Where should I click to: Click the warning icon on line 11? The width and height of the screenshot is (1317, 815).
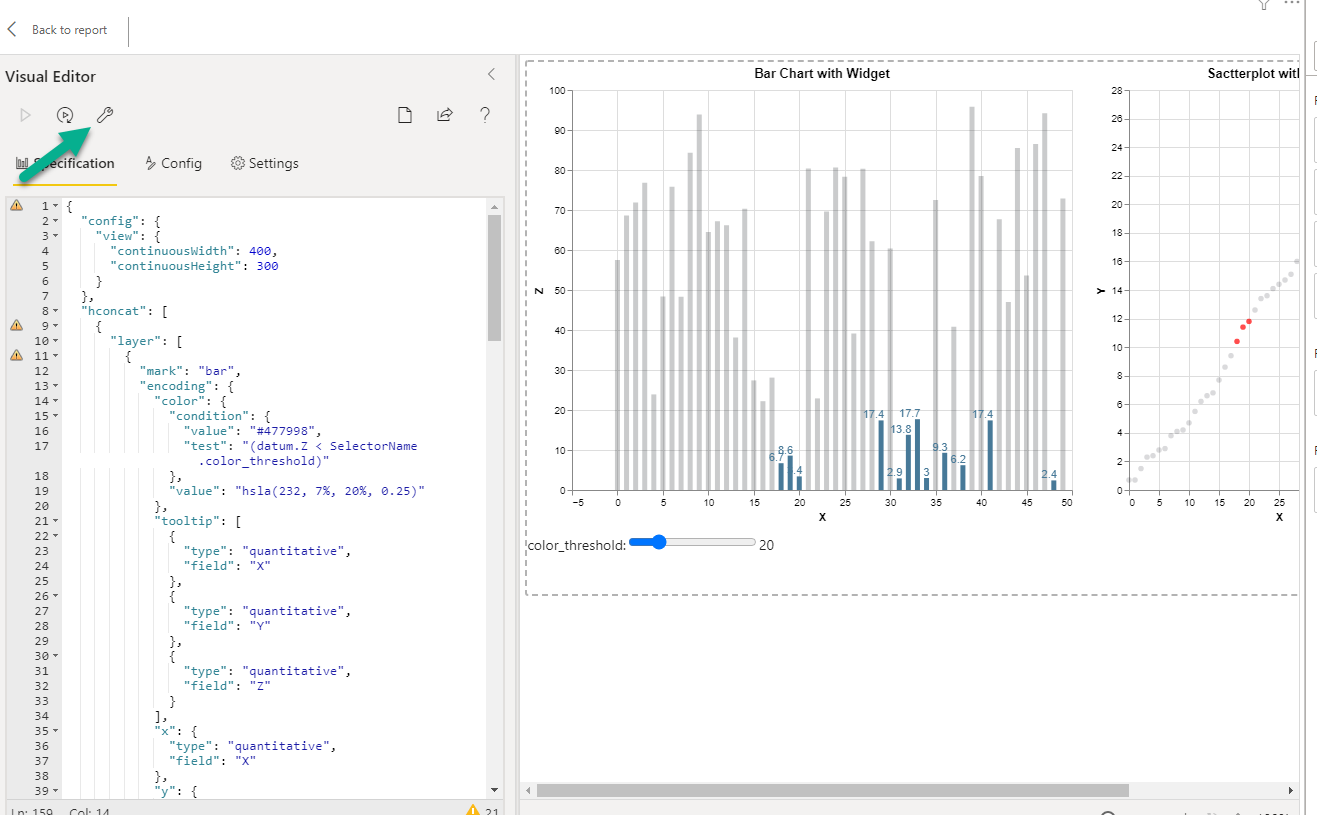point(16,355)
